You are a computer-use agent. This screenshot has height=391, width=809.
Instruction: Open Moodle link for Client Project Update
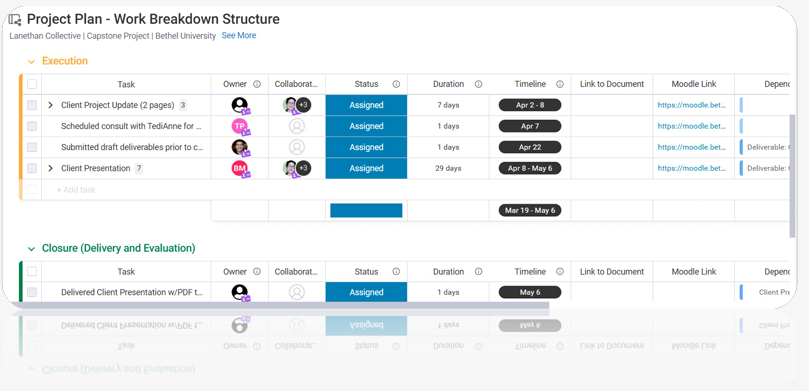(x=691, y=105)
